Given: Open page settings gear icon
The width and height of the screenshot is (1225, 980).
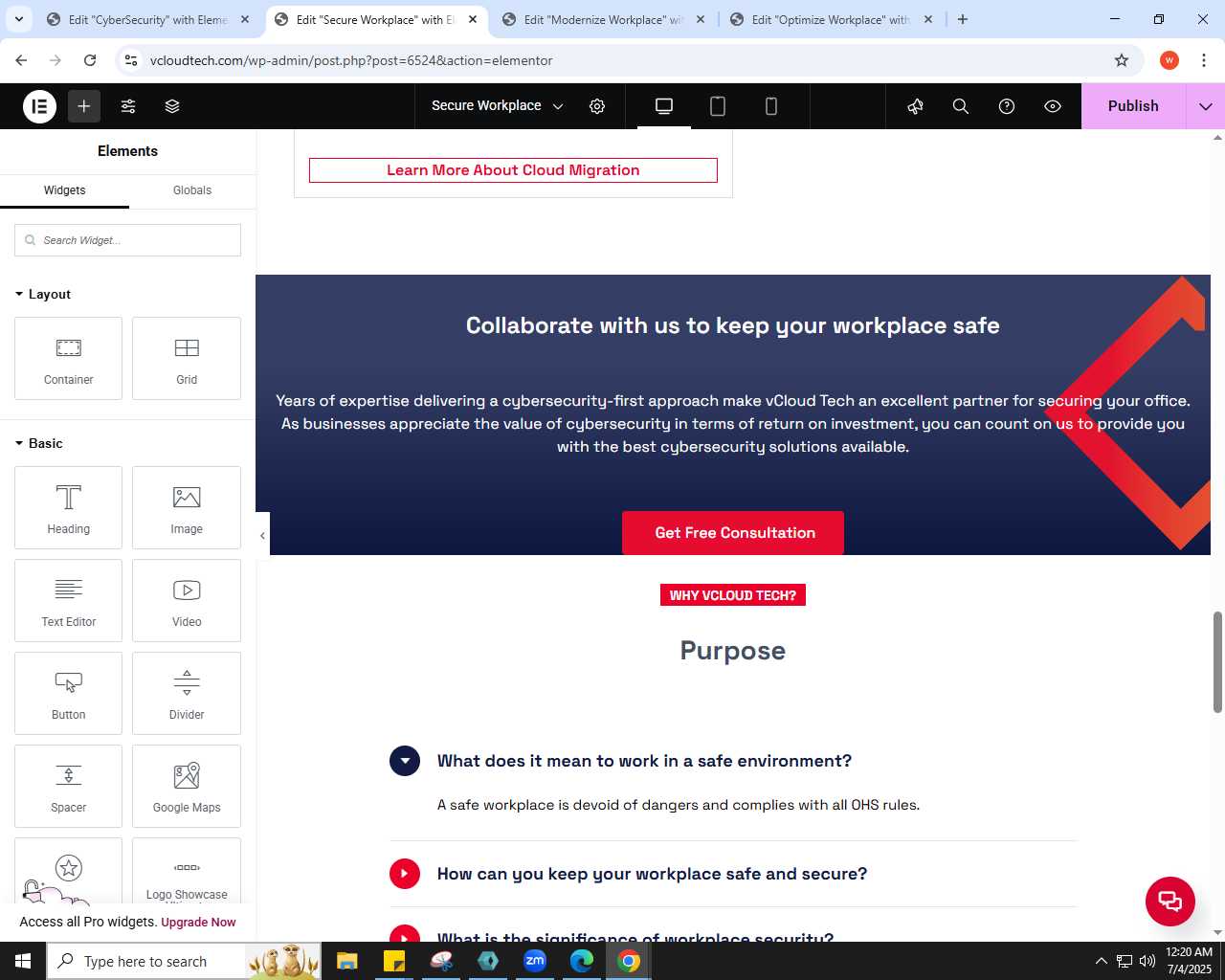Looking at the screenshot, I should [x=597, y=106].
